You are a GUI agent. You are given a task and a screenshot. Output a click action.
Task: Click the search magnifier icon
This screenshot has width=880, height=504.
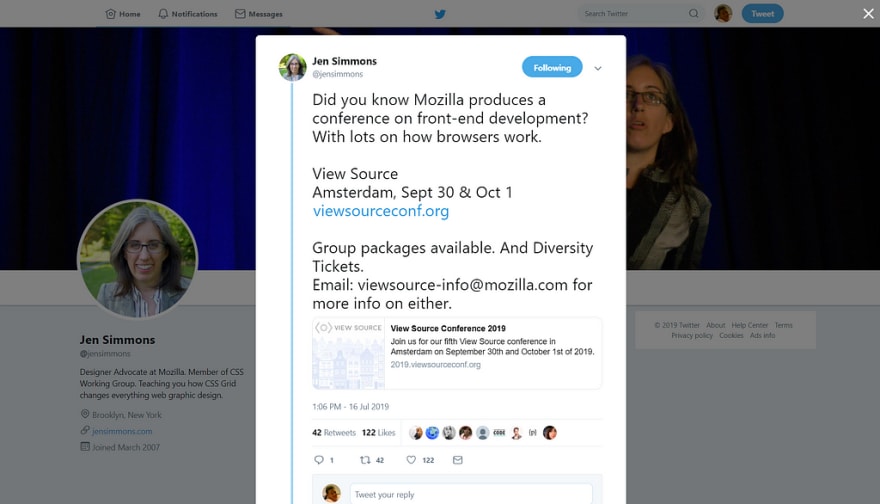(694, 13)
